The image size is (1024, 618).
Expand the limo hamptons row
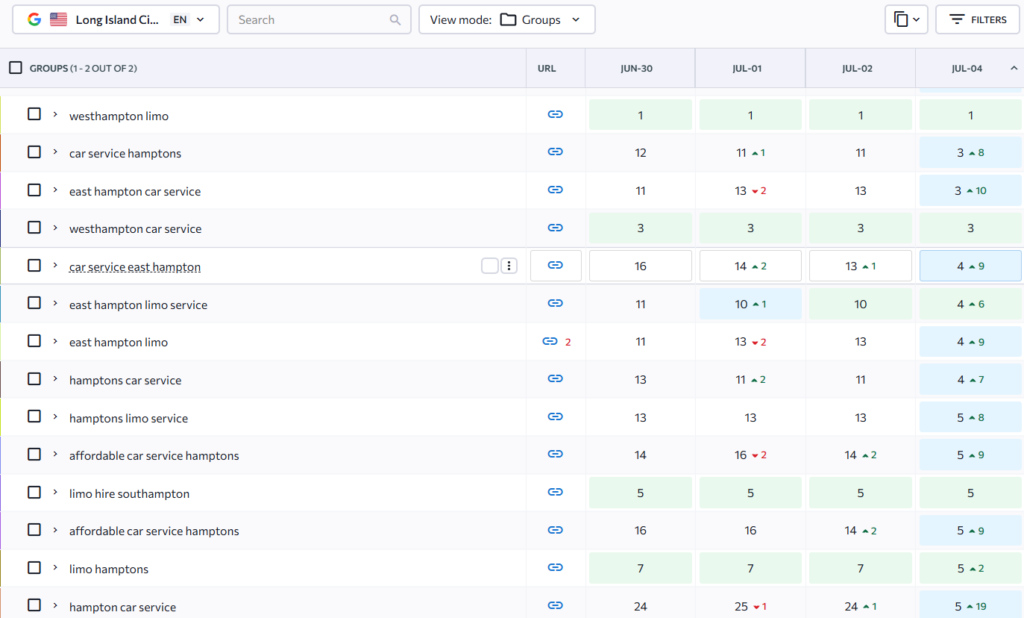56,568
